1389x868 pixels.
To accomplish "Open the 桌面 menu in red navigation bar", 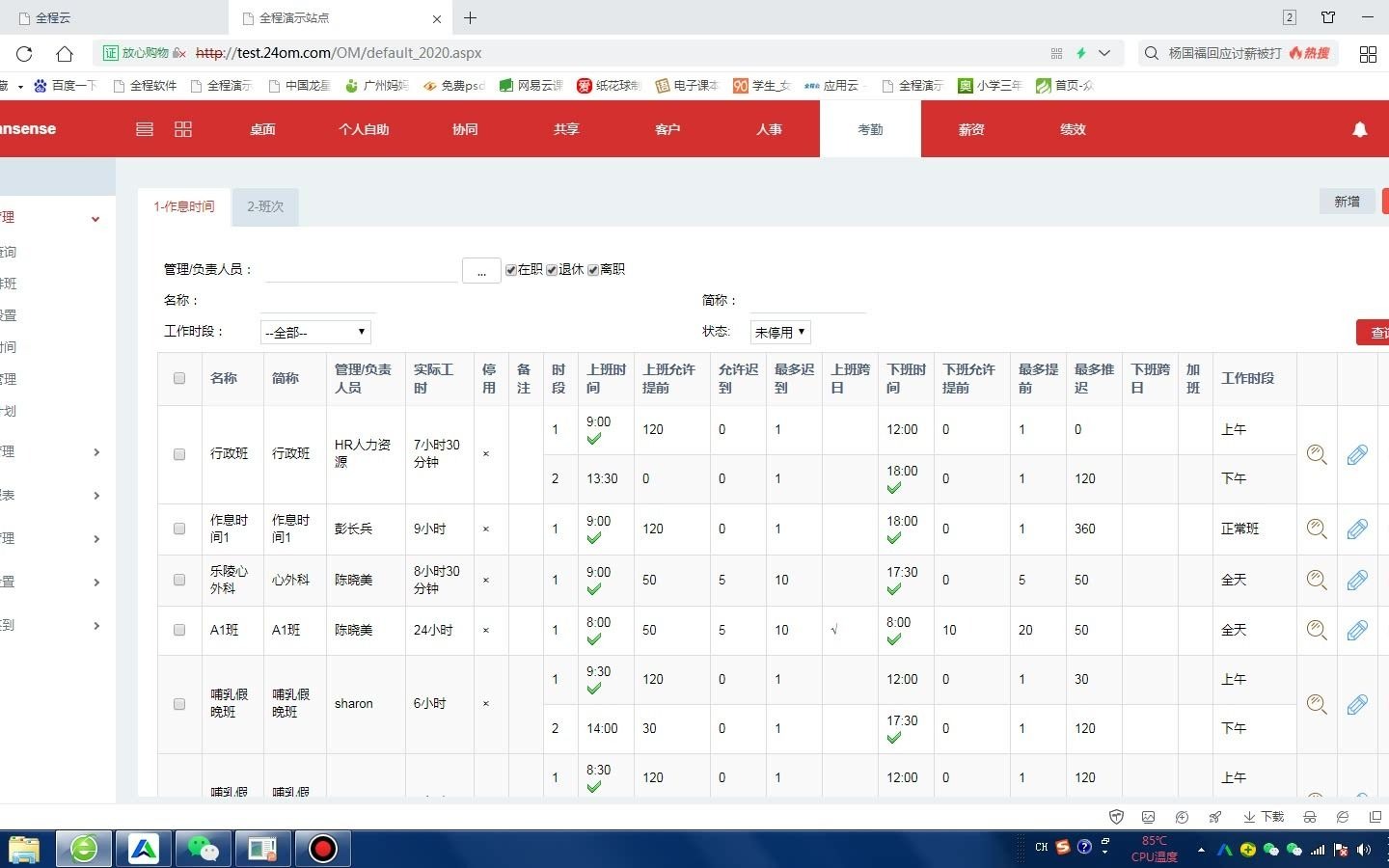I will click(x=262, y=129).
